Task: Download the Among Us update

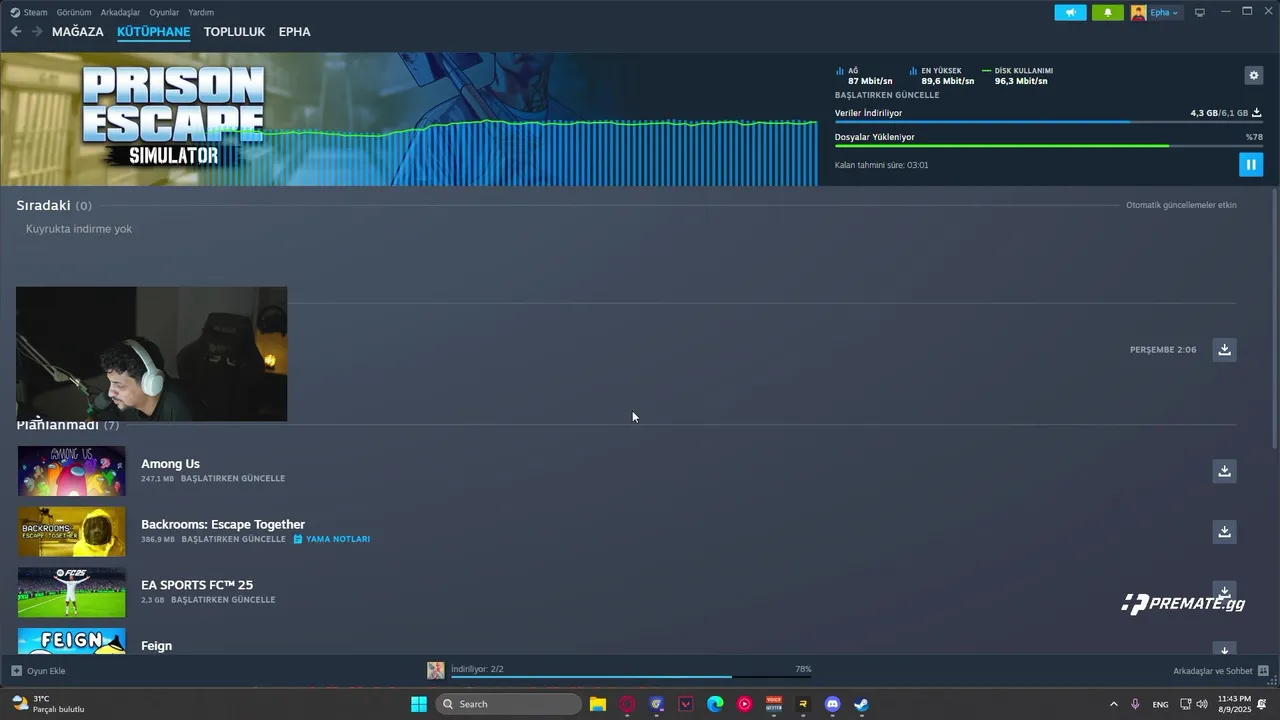Action: pos(1224,470)
